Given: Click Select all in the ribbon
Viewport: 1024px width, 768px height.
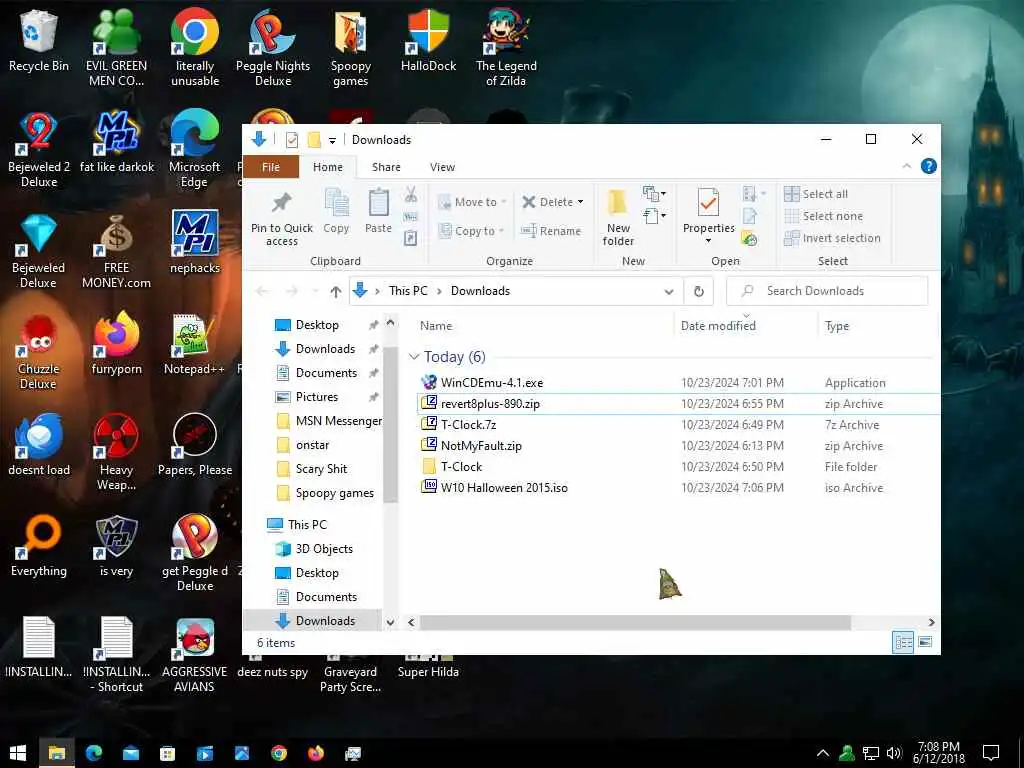Looking at the screenshot, I should 816,194.
